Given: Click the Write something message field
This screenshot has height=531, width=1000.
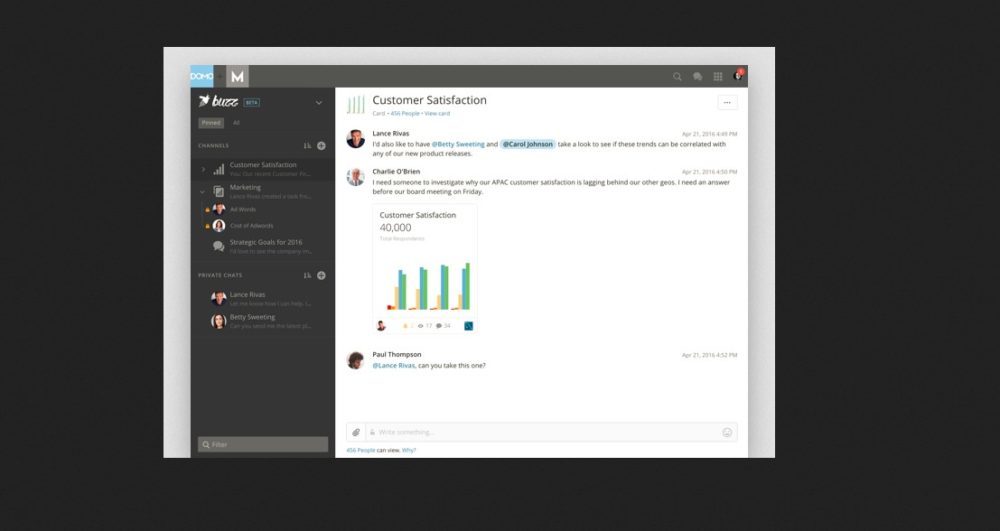Looking at the screenshot, I should (x=545, y=432).
